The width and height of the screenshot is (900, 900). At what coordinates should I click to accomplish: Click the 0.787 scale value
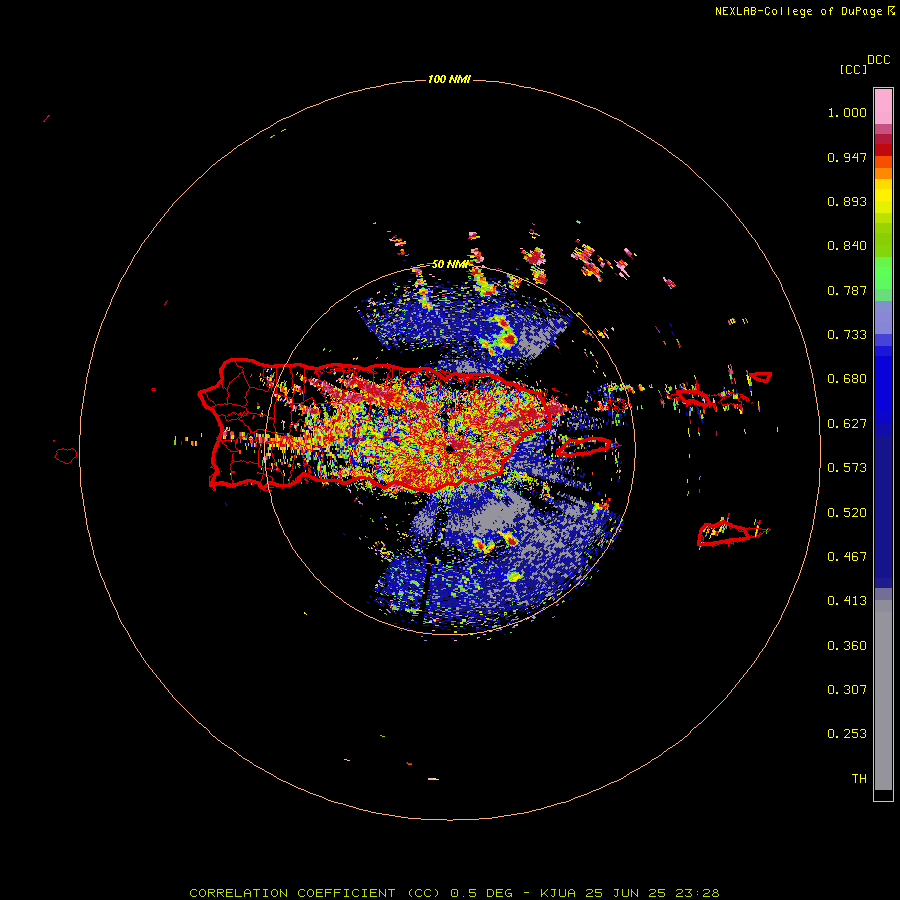point(847,290)
